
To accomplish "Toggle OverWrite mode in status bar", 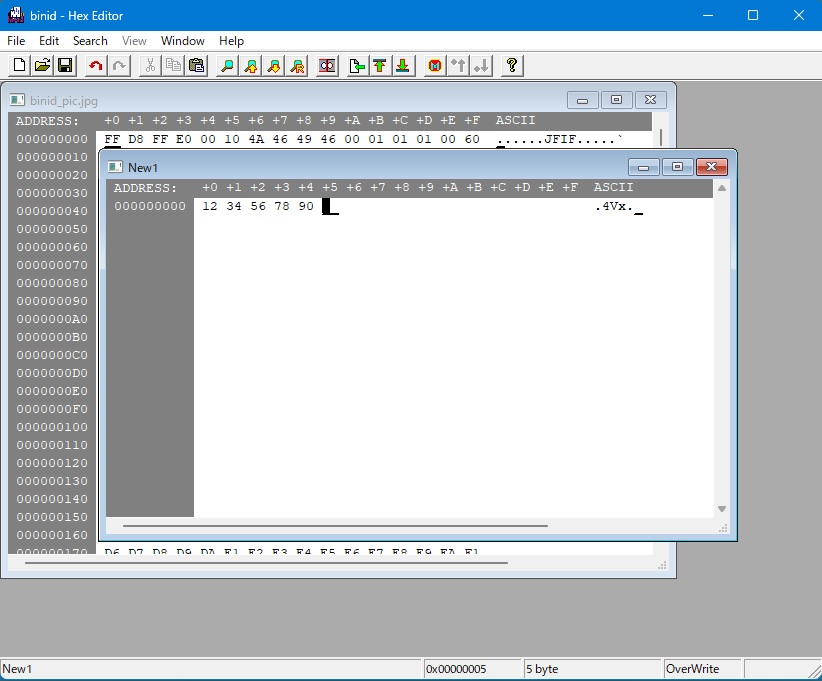I will point(692,669).
